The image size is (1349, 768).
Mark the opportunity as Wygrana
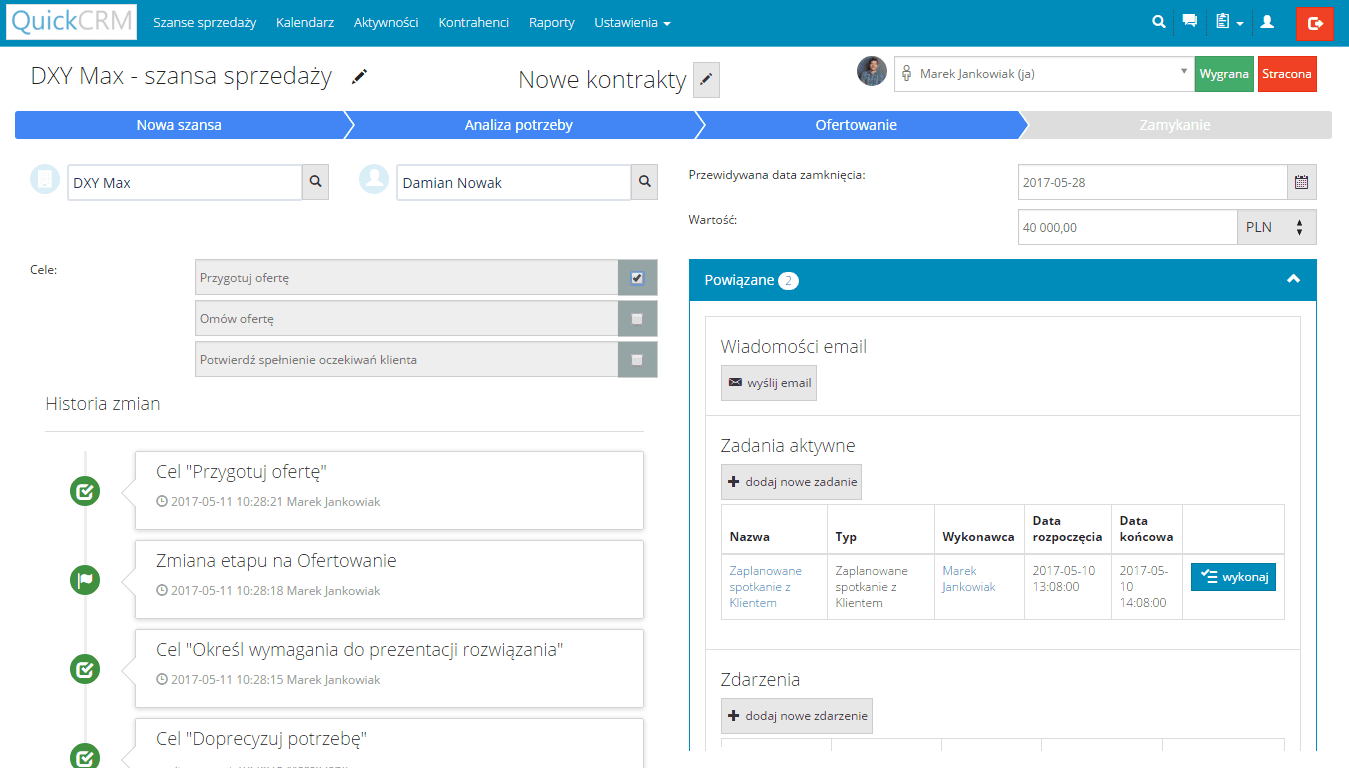coord(1224,74)
